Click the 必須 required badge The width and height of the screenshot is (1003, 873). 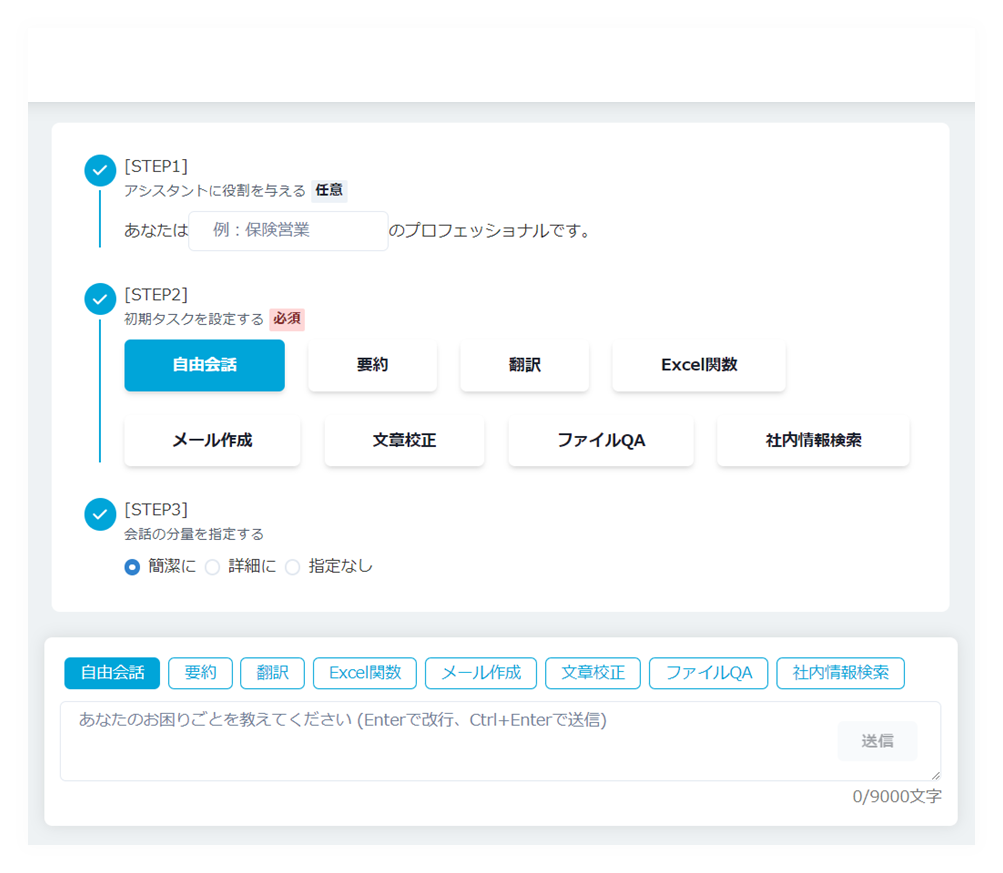(287, 319)
